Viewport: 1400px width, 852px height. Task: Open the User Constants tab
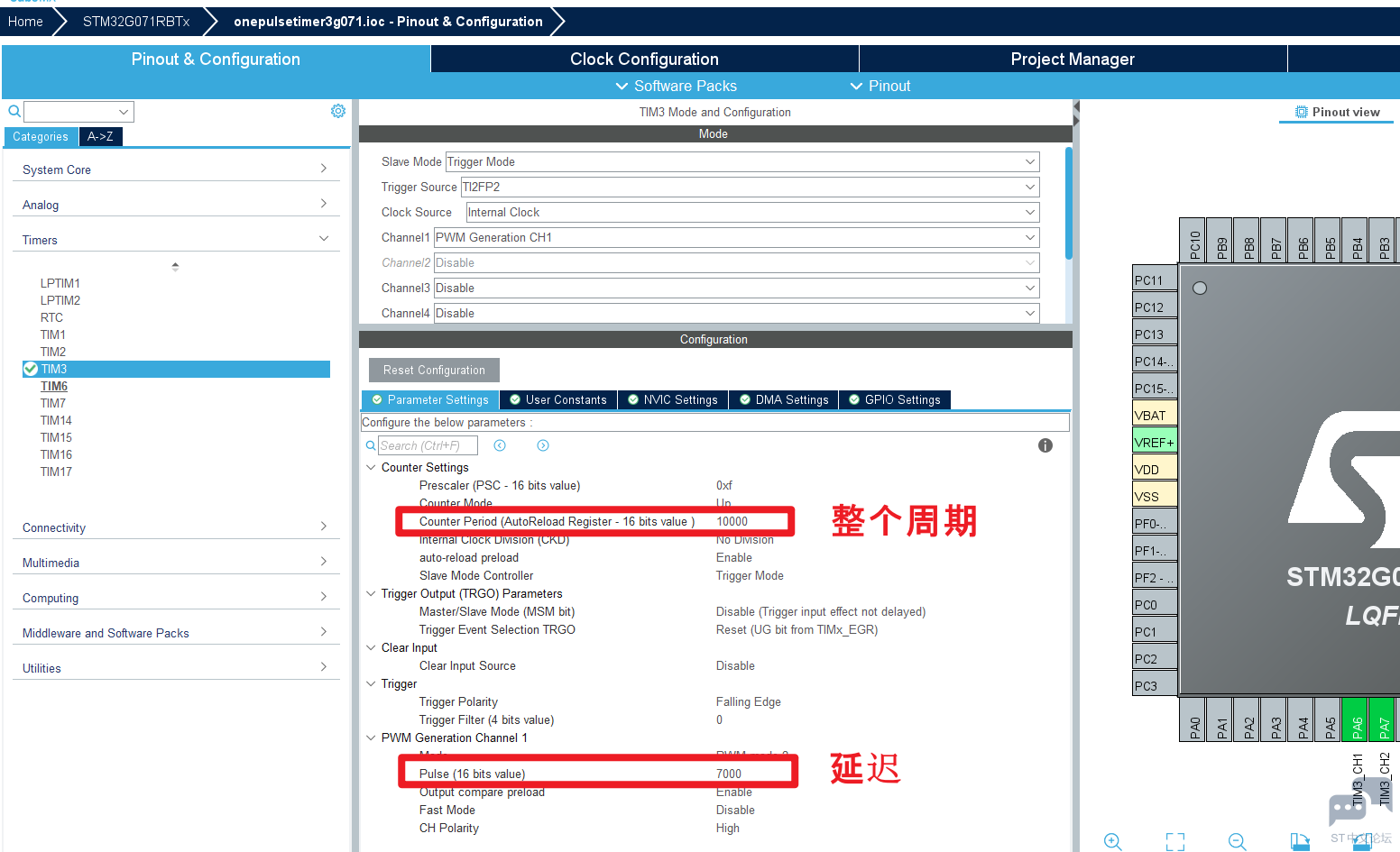(558, 399)
